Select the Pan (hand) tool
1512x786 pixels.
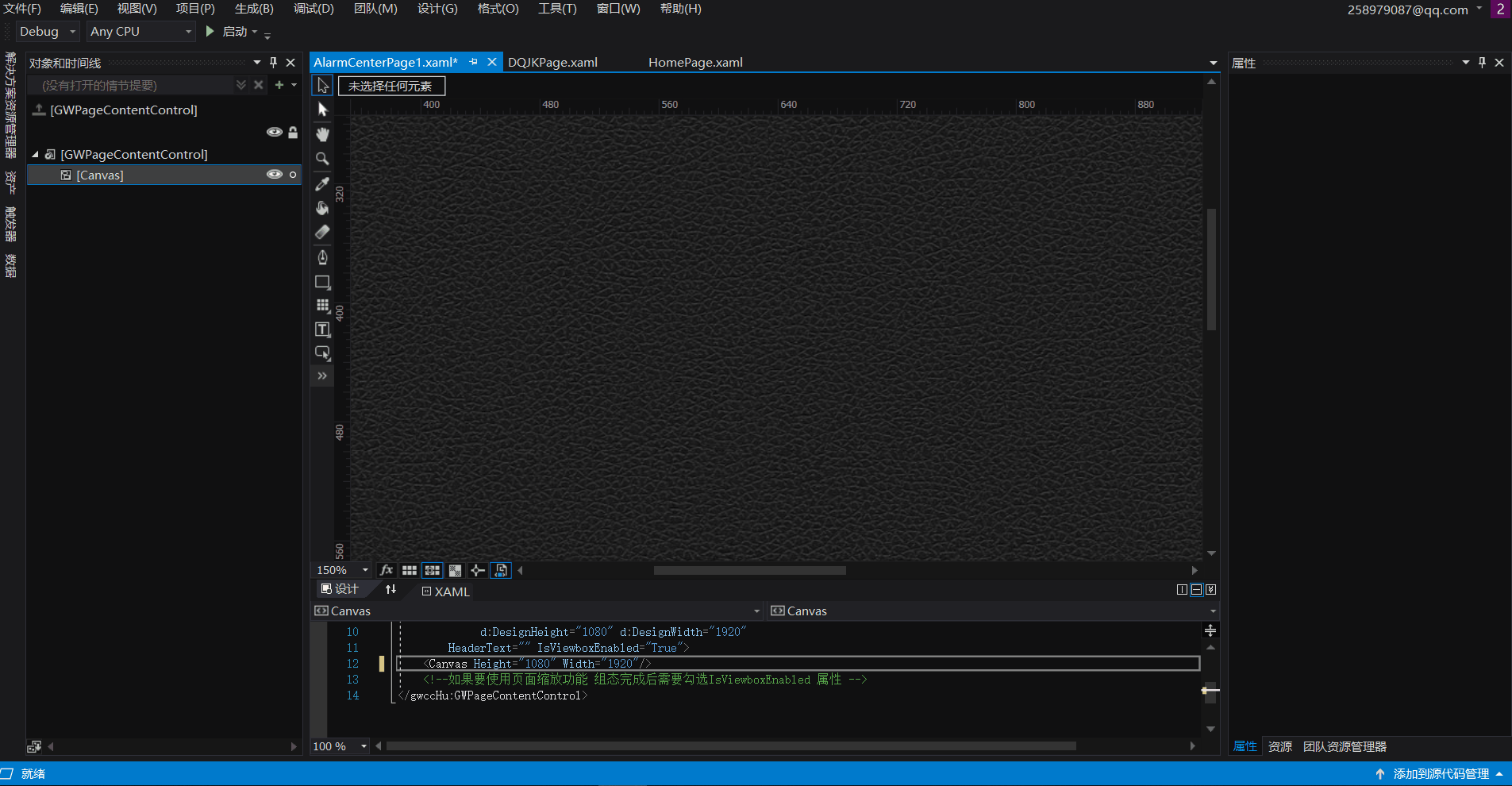point(322,134)
